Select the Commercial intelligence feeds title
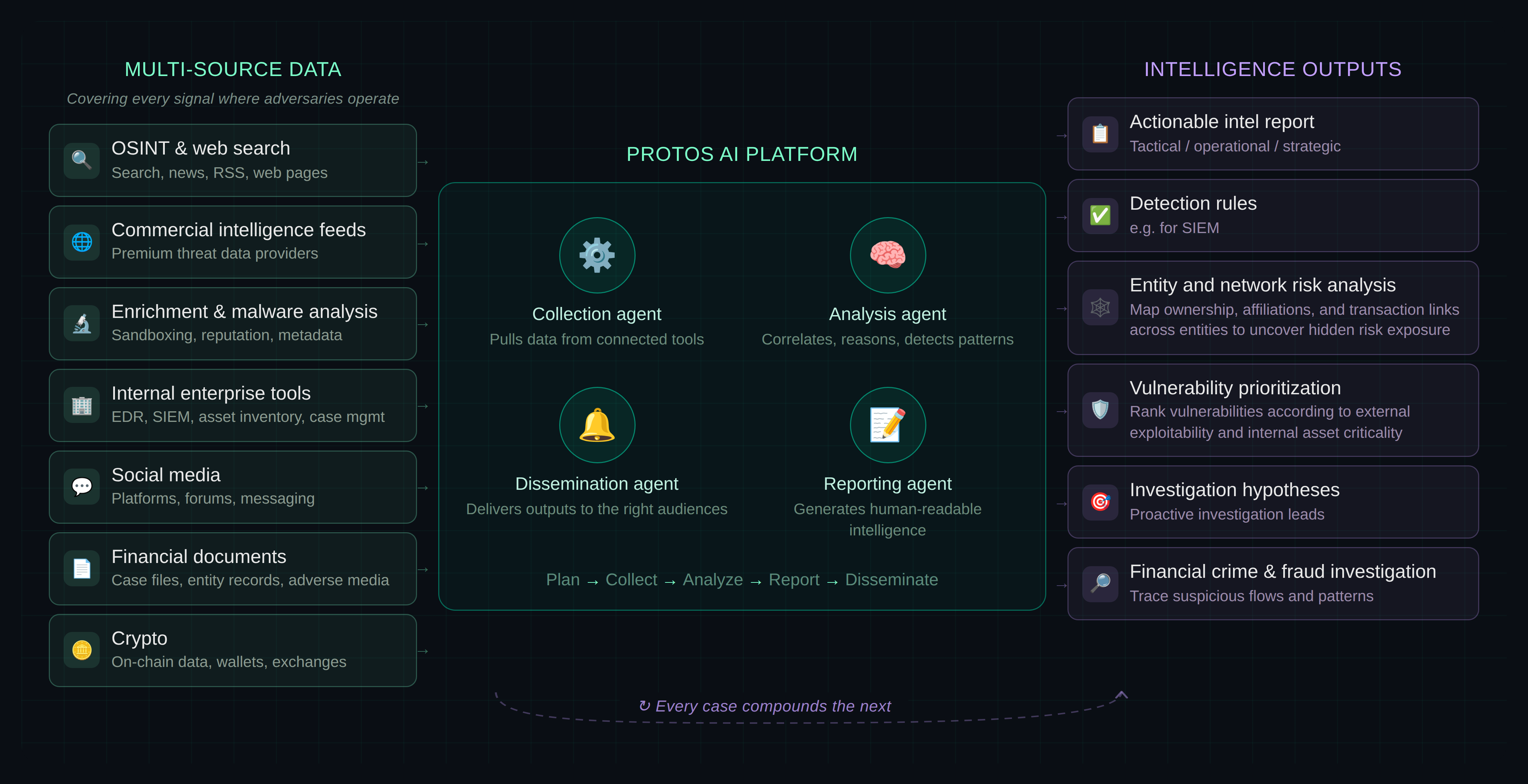Image resolution: width=1528 pixels, height=784 pixels. point(238,230)
